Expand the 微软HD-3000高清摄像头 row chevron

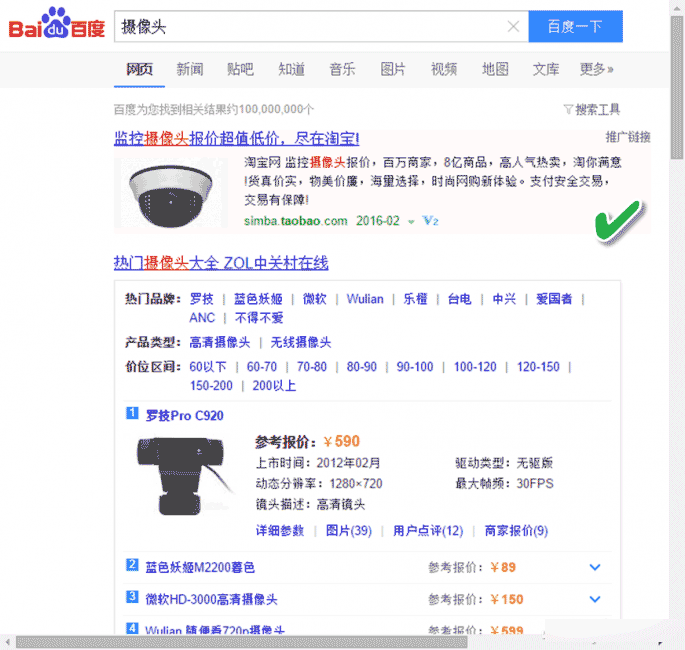[595, 599]
